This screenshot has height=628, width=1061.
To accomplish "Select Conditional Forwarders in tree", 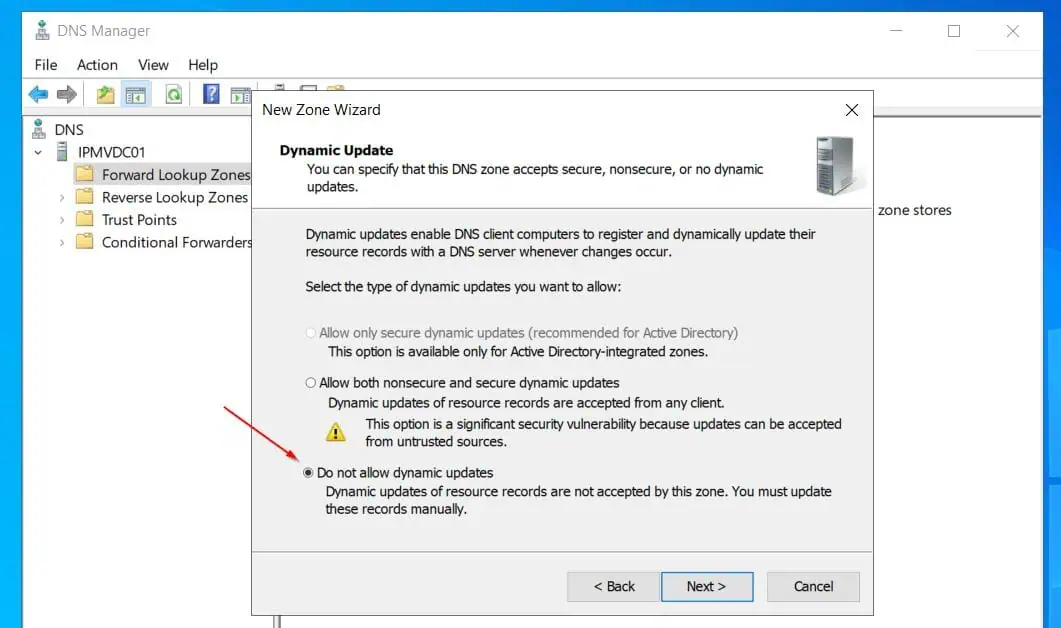I will [x=177, y=242].
